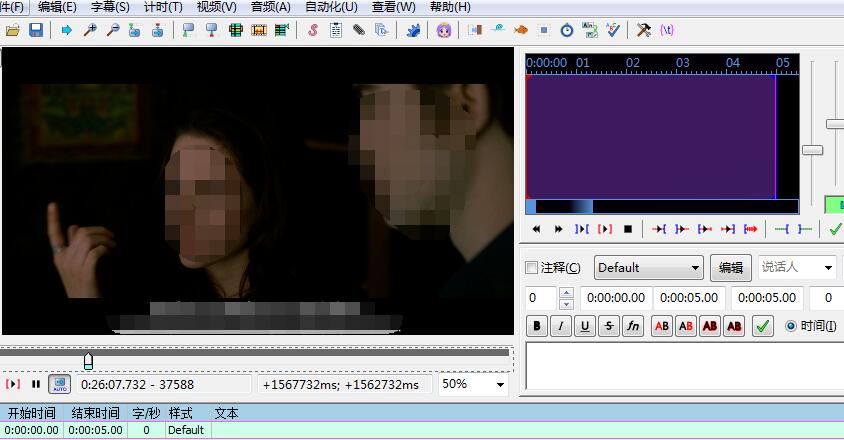Open the 自动化(U) menu
The width and height of the screenshot is (844, 440).
tap(330, 7)
